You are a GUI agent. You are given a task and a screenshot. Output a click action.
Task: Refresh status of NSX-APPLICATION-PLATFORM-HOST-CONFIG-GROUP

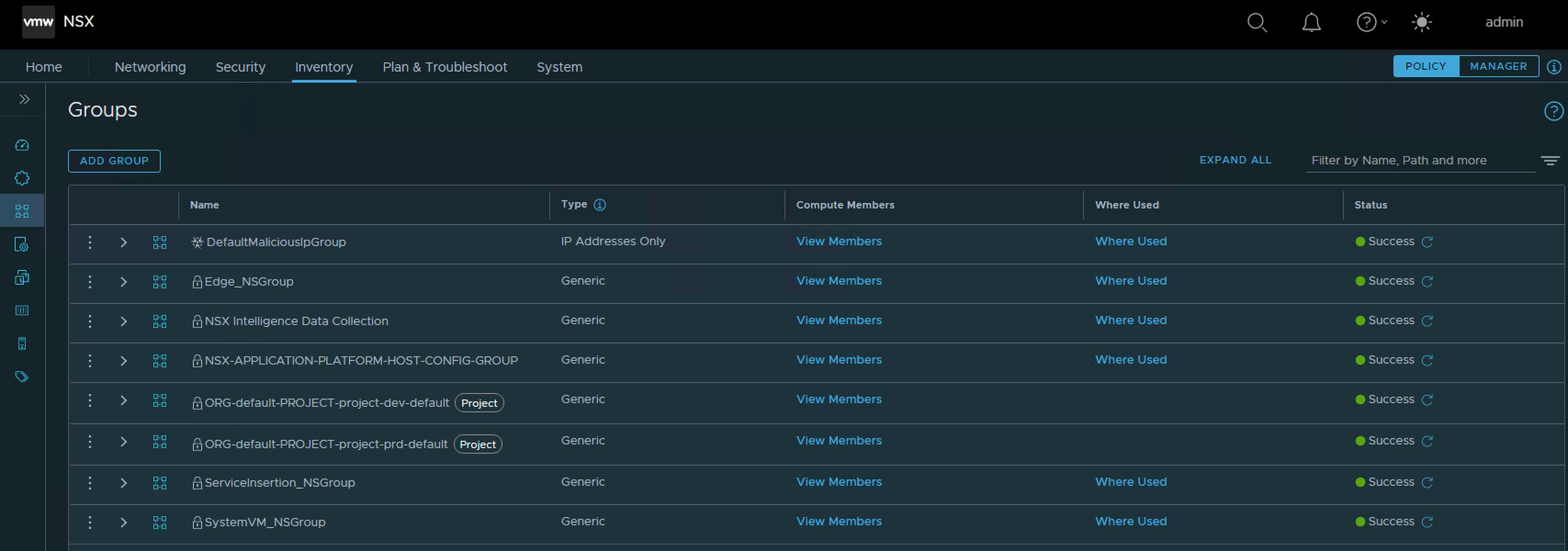(x=1427, y=360)
